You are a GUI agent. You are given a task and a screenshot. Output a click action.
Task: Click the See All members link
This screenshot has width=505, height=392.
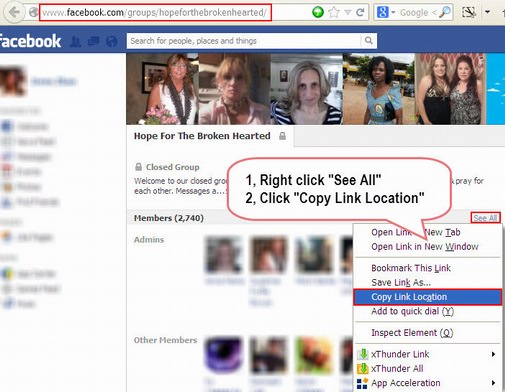tap(485, 218)
